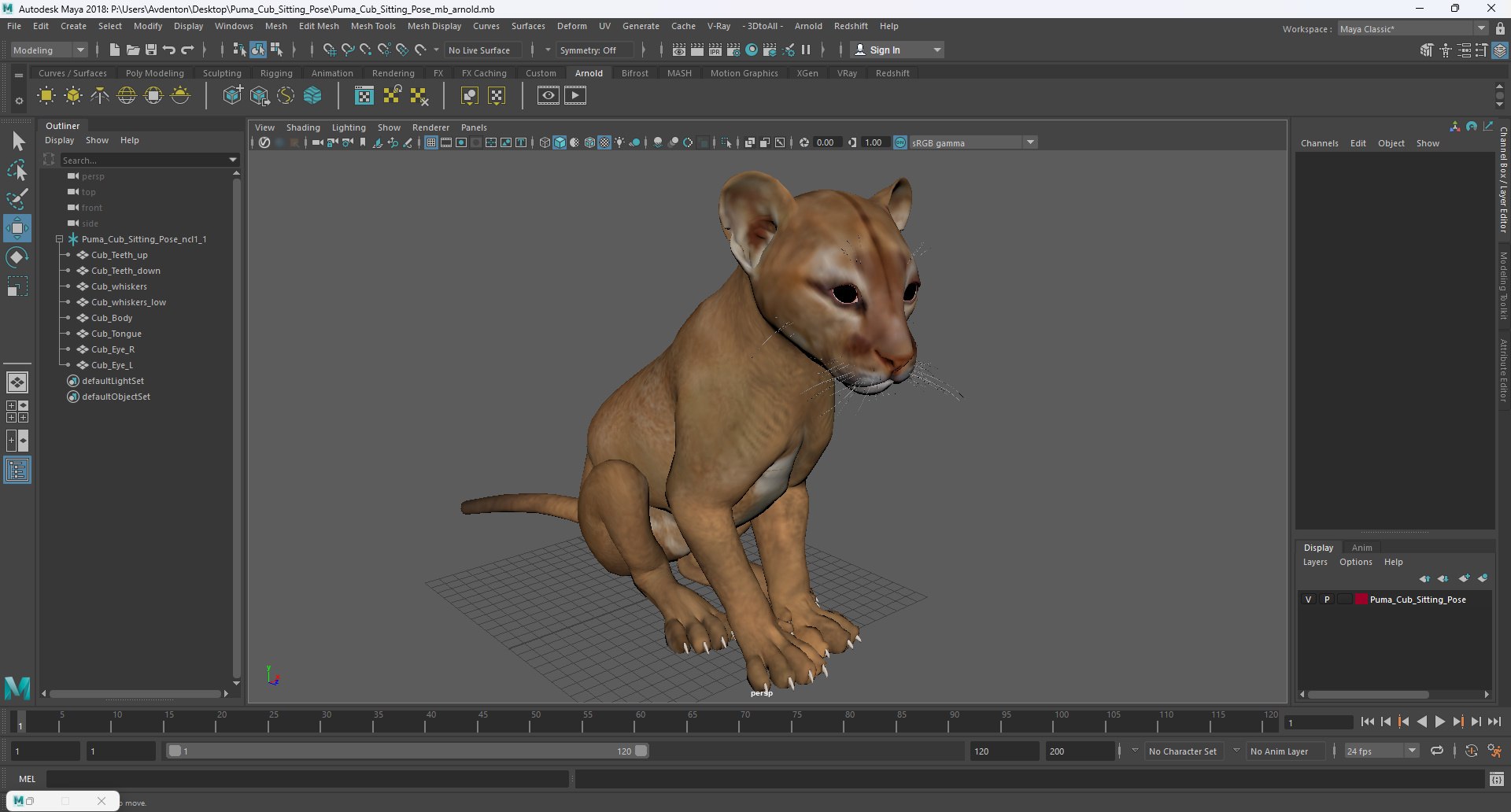1511x812 pixels.
Task: Open Channels menu in Channel Box
Action: [1319, 143]
